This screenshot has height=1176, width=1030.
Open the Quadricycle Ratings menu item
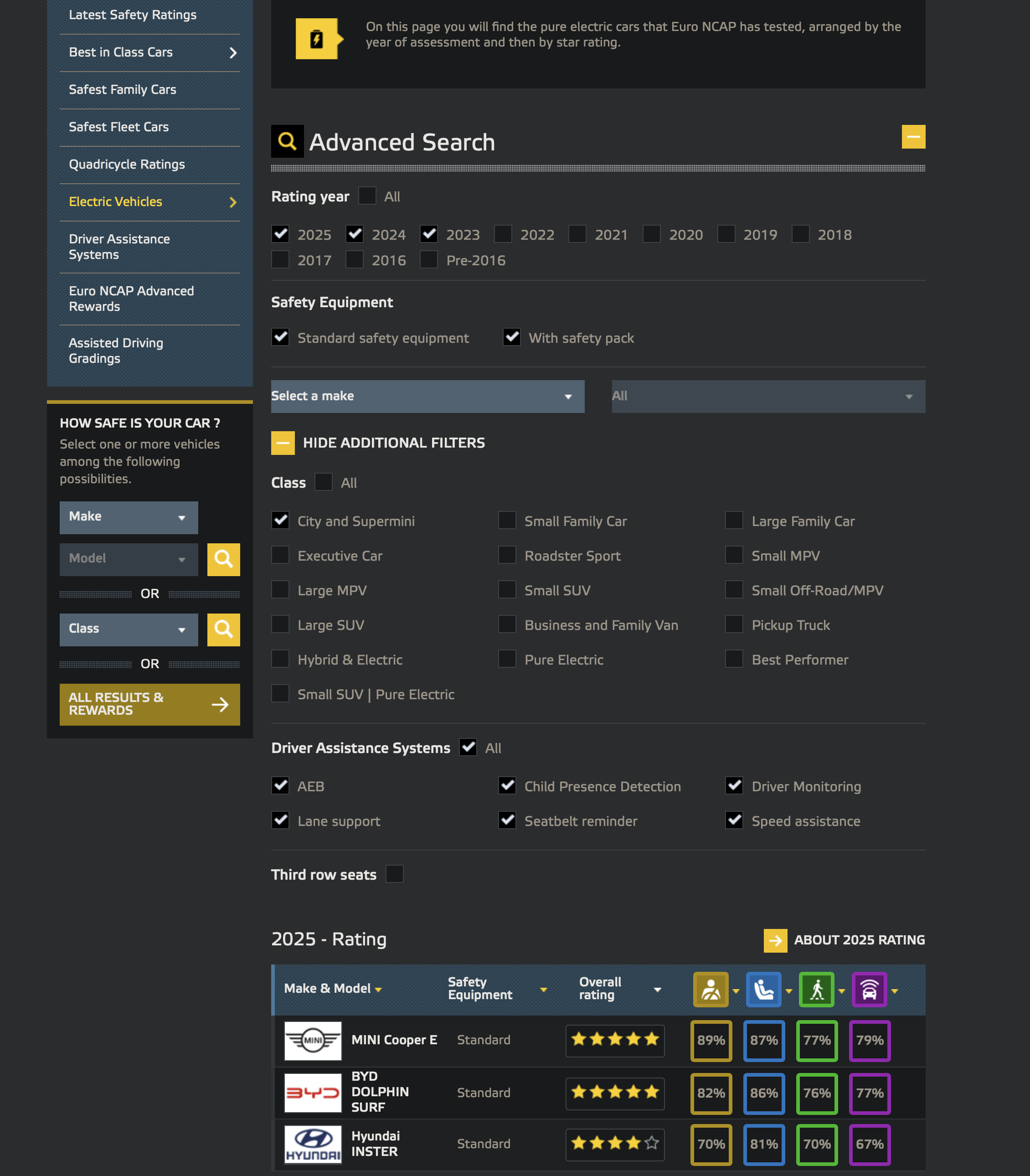tap(126, 165)
